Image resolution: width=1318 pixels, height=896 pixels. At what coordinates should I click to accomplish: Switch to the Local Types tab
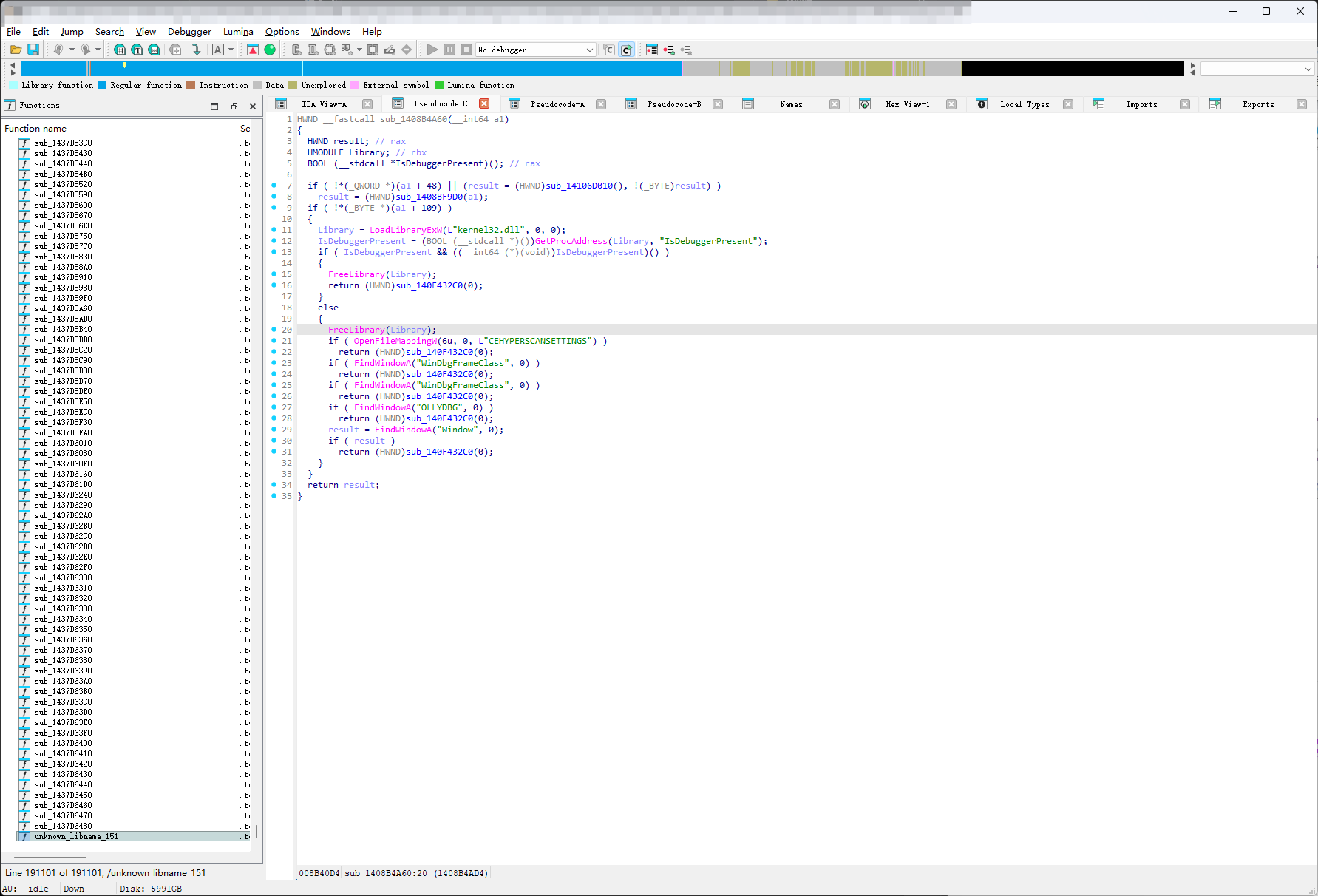pos(1025,104)
